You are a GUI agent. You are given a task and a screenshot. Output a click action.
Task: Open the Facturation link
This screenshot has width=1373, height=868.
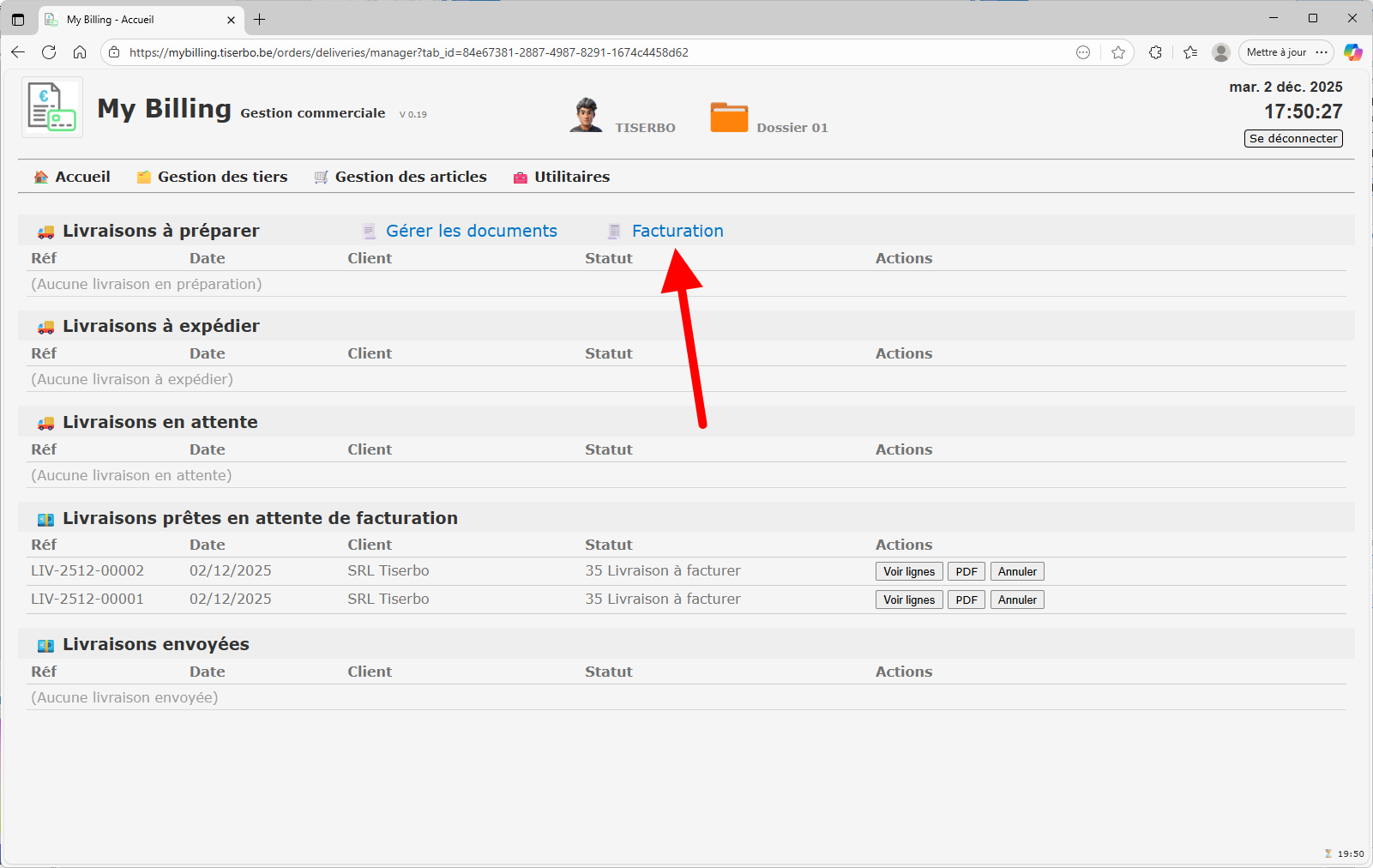point(677,231)
